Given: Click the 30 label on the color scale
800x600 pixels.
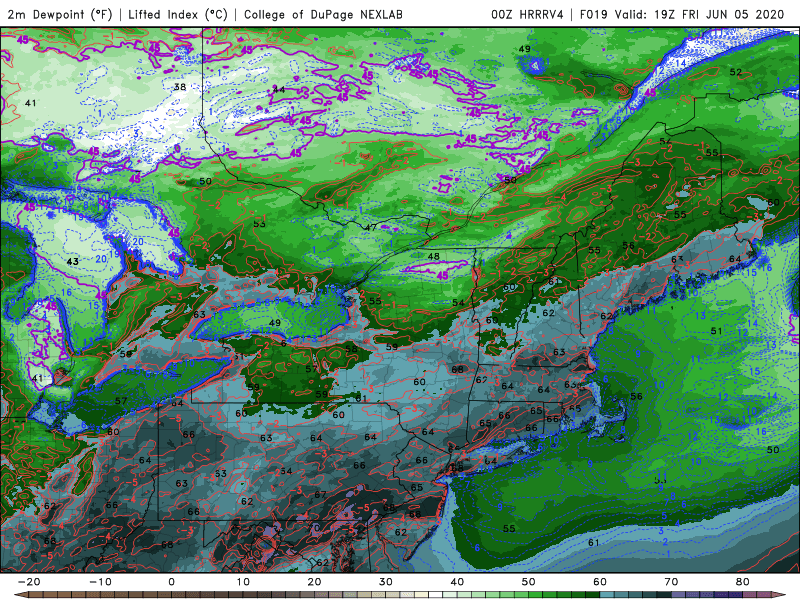Looking at the screenshot, I should [x=386, y=582].
